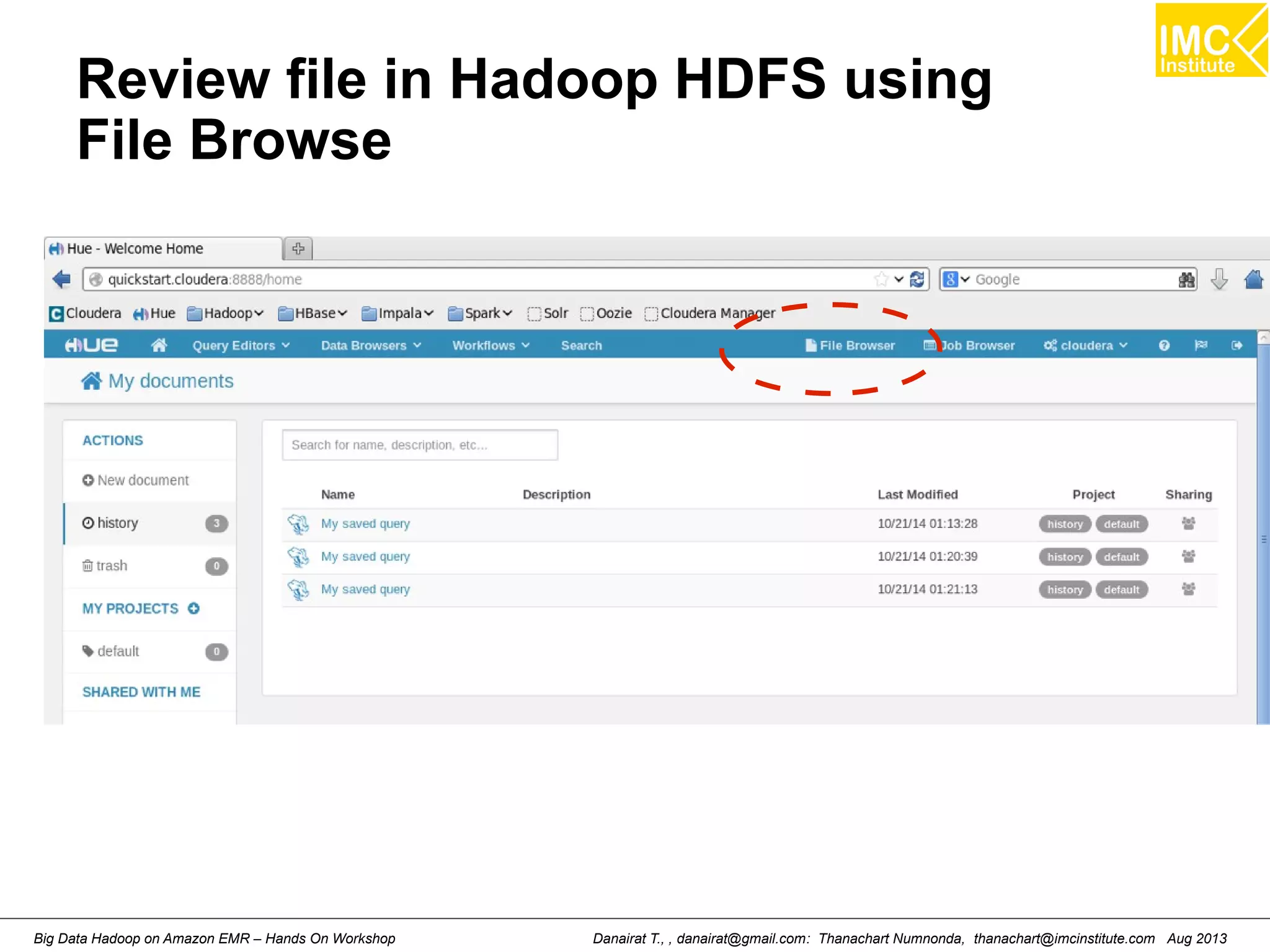The width and height of the screenshot is (1270, 952).
Task: Open File Browser from the navbar
Action: point(850,345)
